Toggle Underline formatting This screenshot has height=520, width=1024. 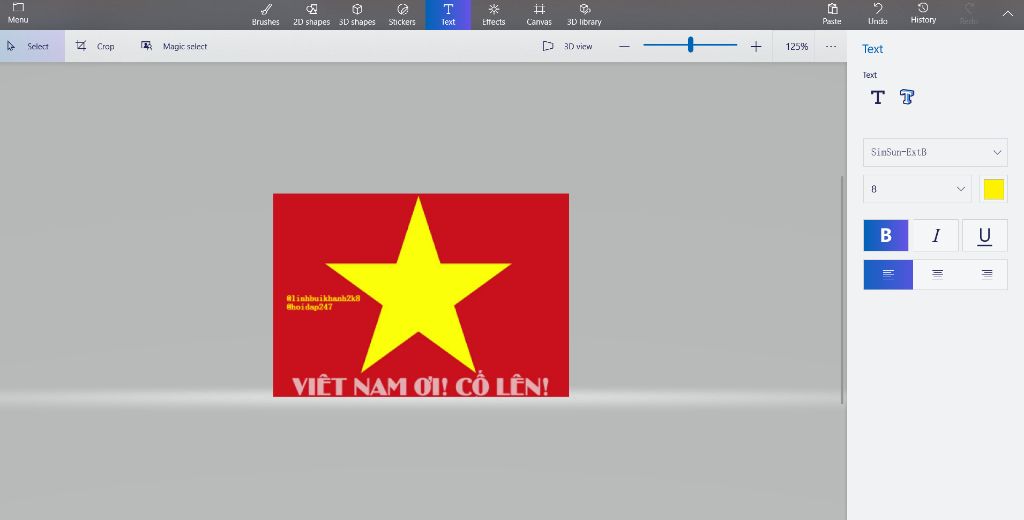click(x=985, y=235)
